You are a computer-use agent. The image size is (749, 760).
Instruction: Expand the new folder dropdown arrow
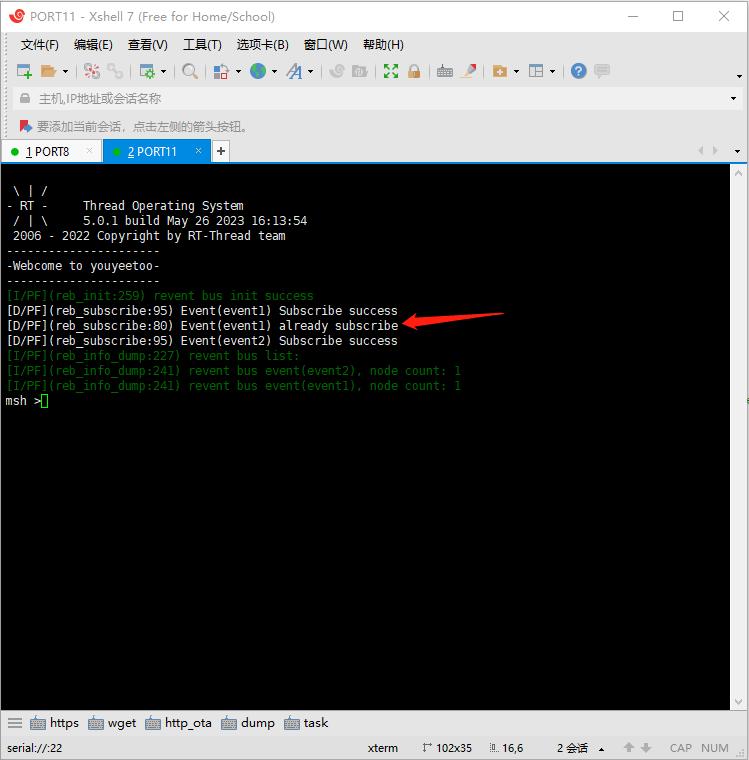tap(516, 72)
